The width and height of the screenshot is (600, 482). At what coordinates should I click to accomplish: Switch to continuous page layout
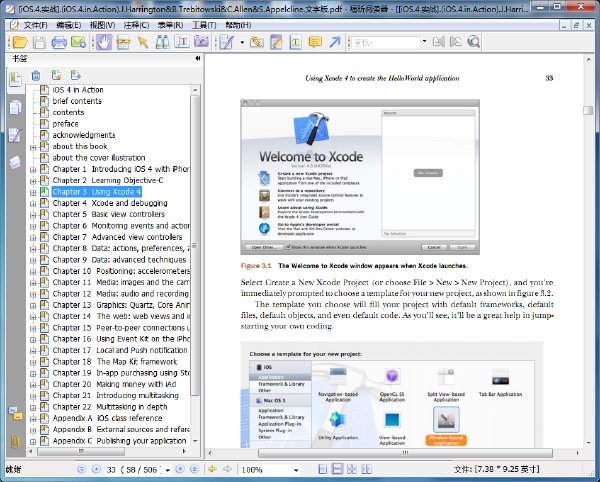pos(337,469)
